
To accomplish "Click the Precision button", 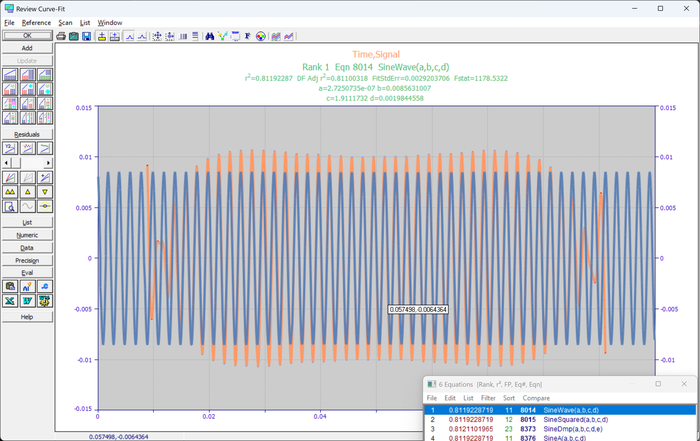I will point(27,260).
